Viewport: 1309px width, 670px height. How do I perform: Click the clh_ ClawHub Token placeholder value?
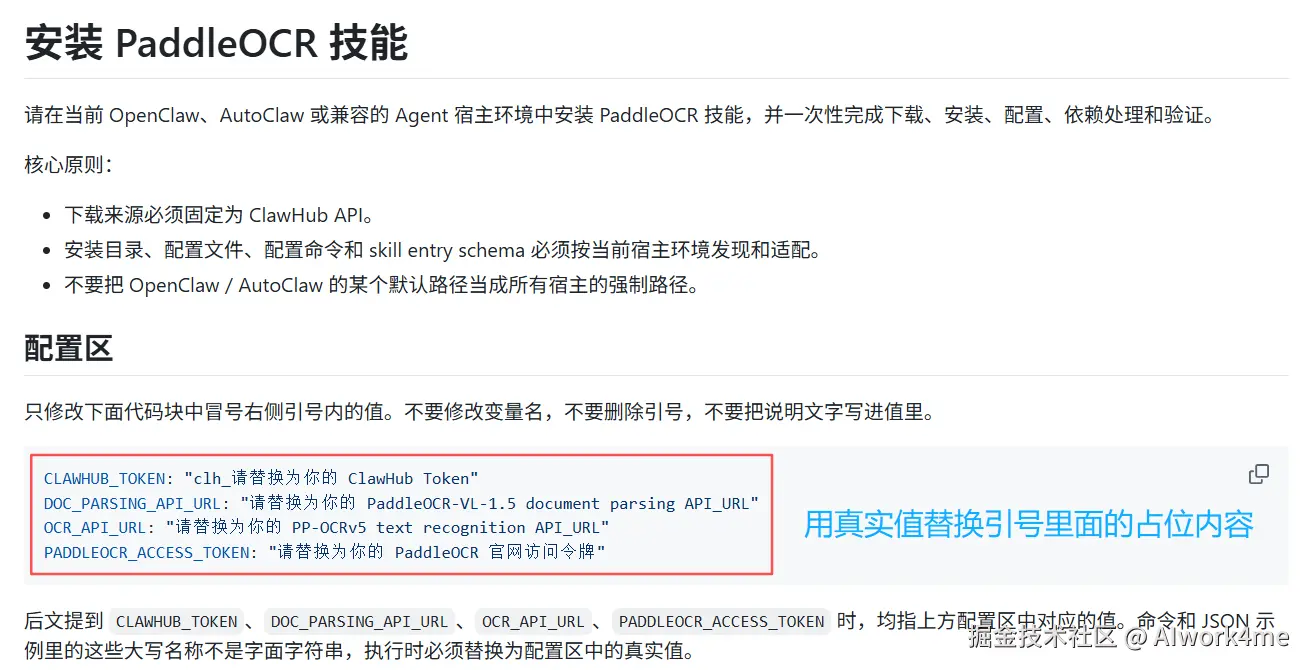(331, 479)
